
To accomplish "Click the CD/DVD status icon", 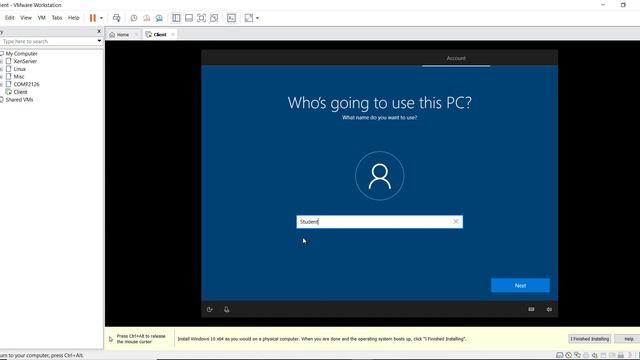I will coord(569,356).
